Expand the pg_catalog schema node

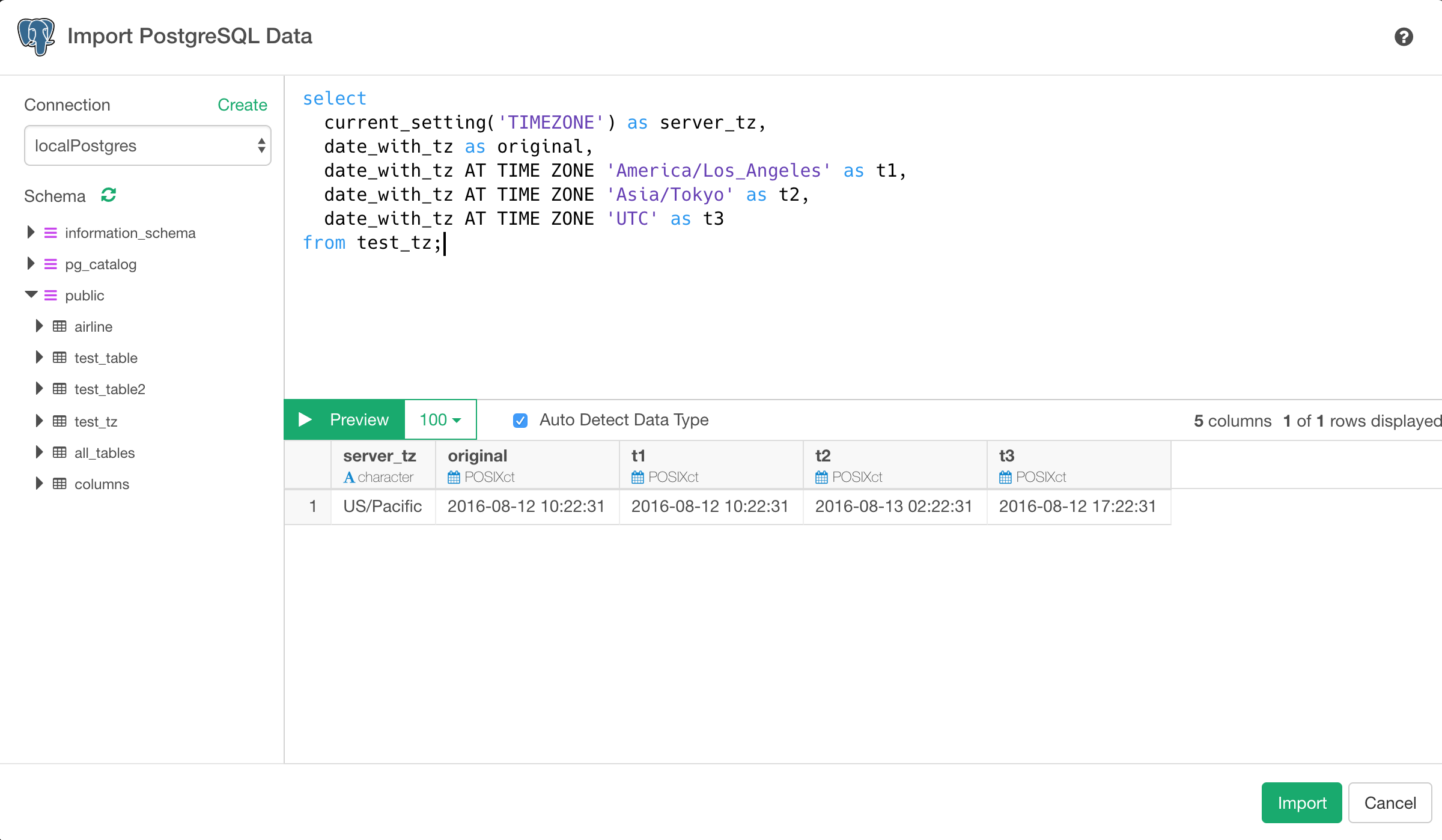point(30,264)
